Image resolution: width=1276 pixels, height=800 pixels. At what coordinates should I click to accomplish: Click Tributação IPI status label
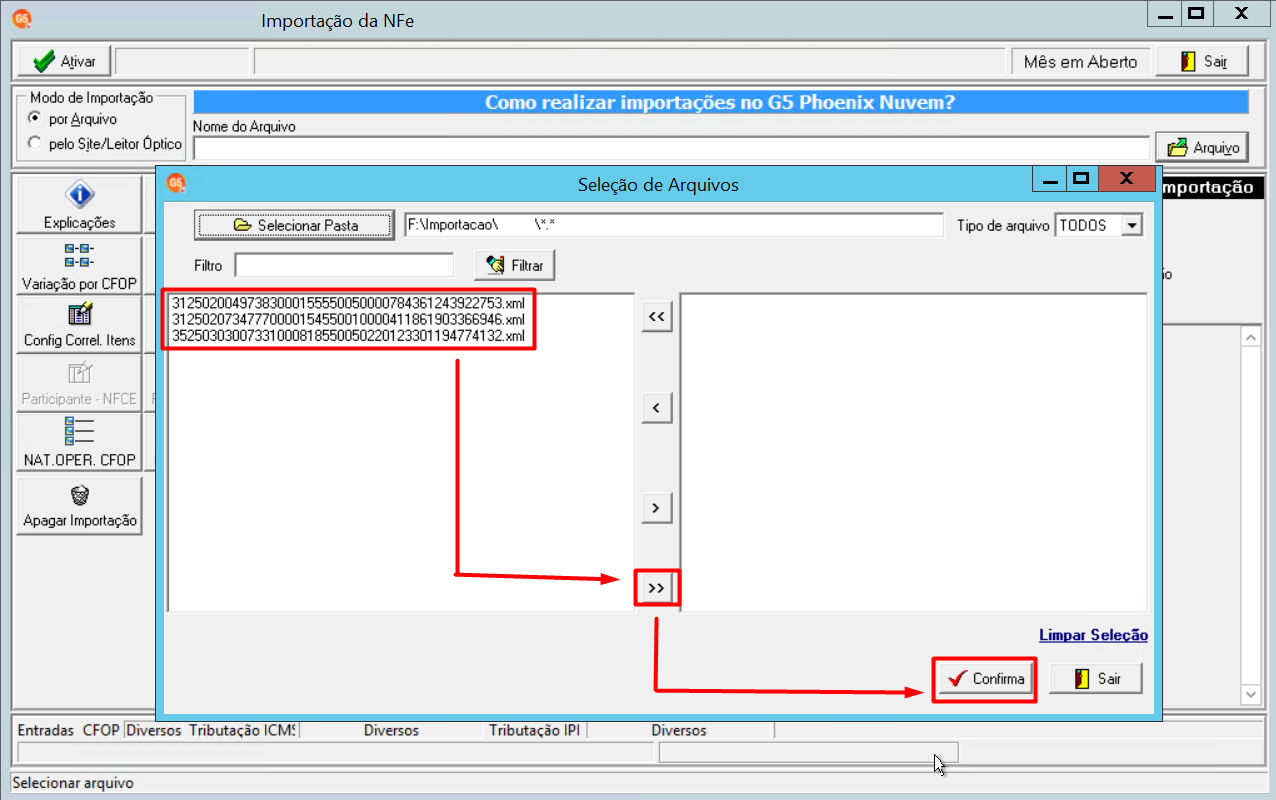535,730
